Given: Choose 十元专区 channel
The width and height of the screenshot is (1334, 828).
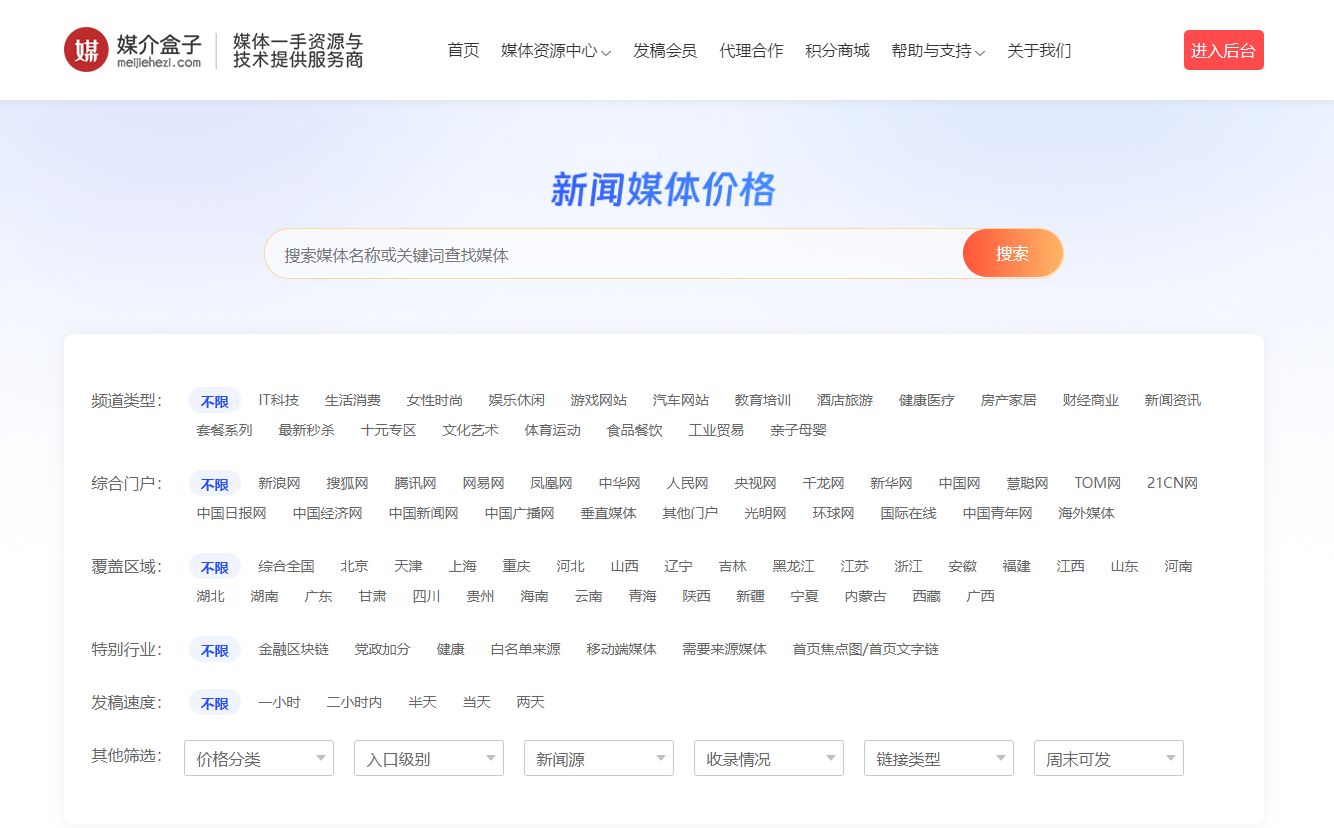Looking at the screenshot, I should (x=388, y=430).
